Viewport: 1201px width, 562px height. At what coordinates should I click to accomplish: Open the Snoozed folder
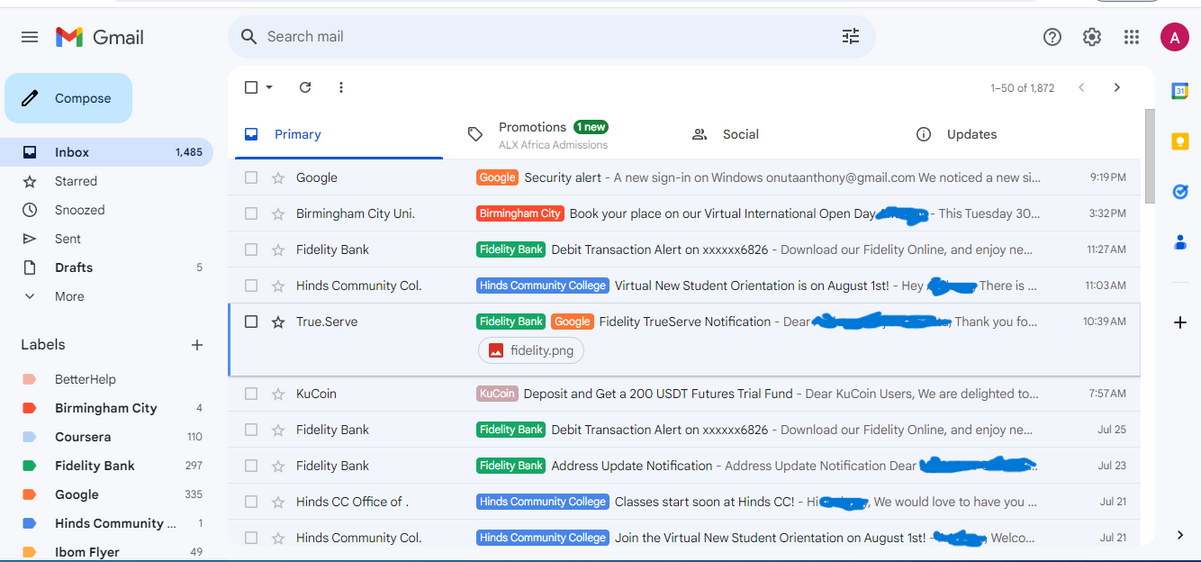(107, 211)
